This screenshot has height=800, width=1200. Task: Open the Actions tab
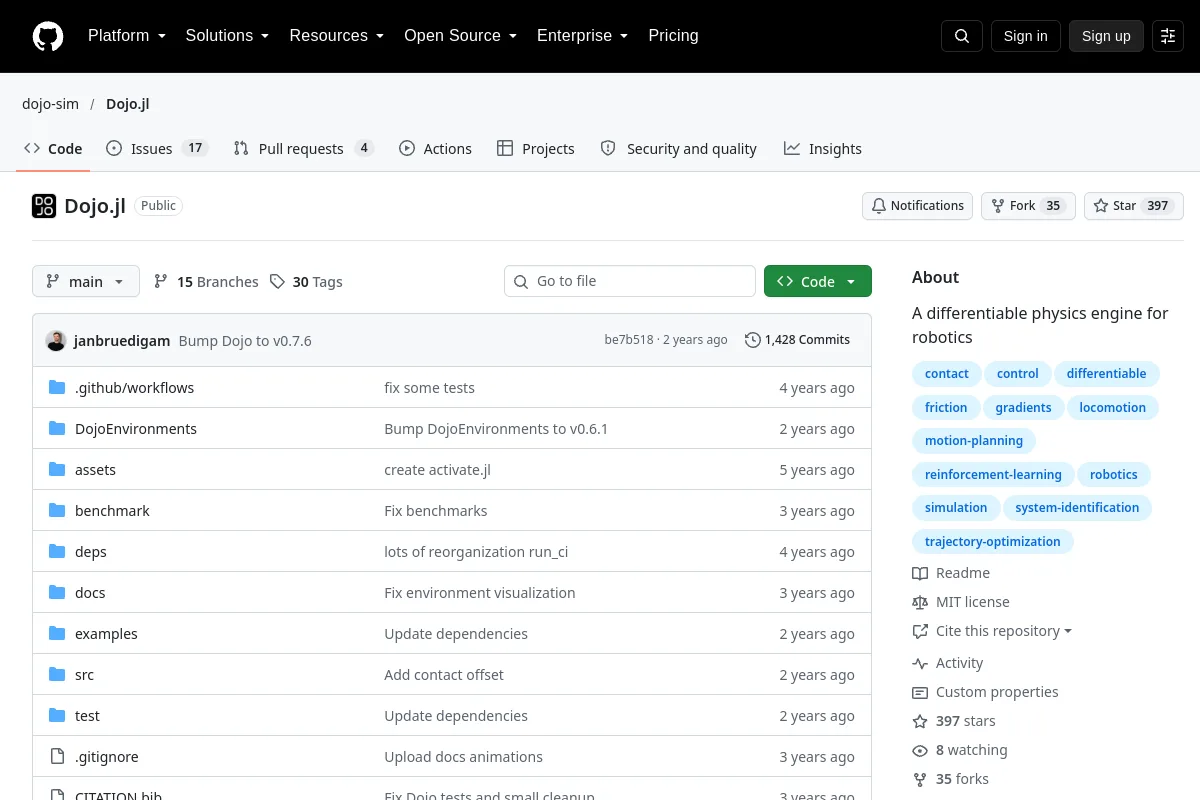coord(435,149)
